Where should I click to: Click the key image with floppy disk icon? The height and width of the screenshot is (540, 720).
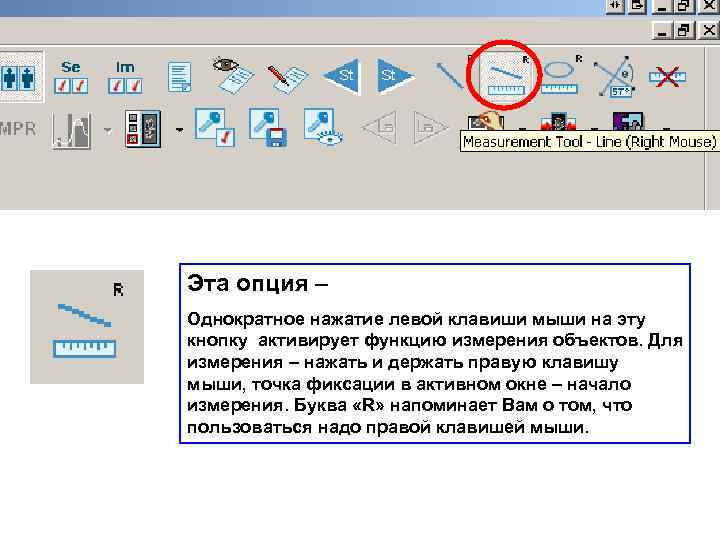[x=268, y=127]
